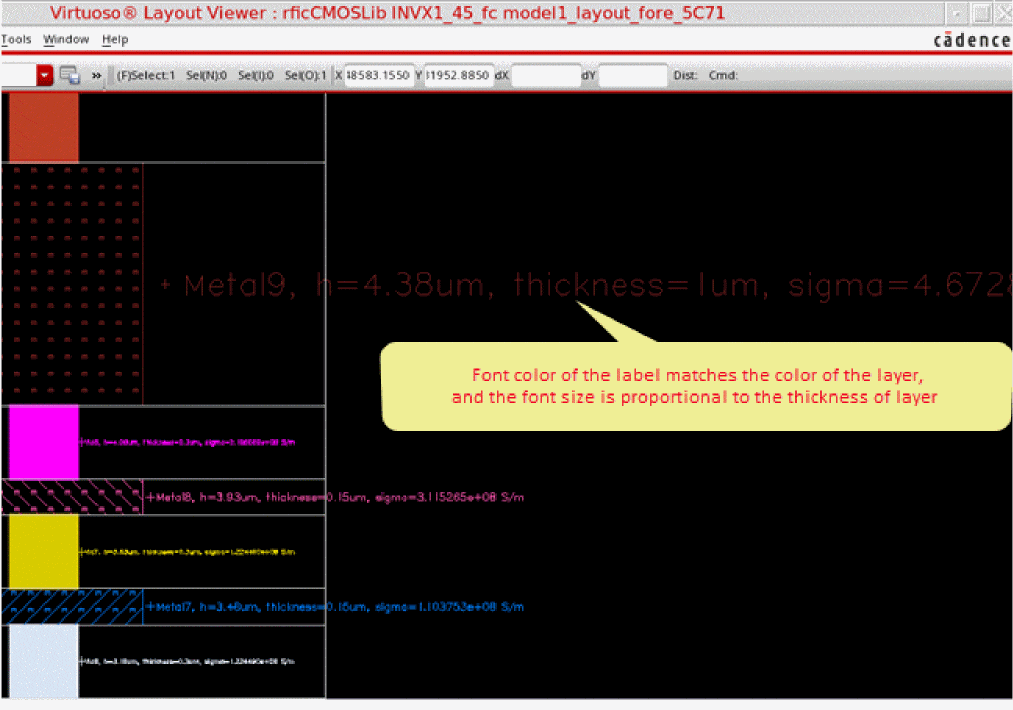Click the Sel(N):0 status text
This screenshot has width=1013, height=710.
pos(206,75)
